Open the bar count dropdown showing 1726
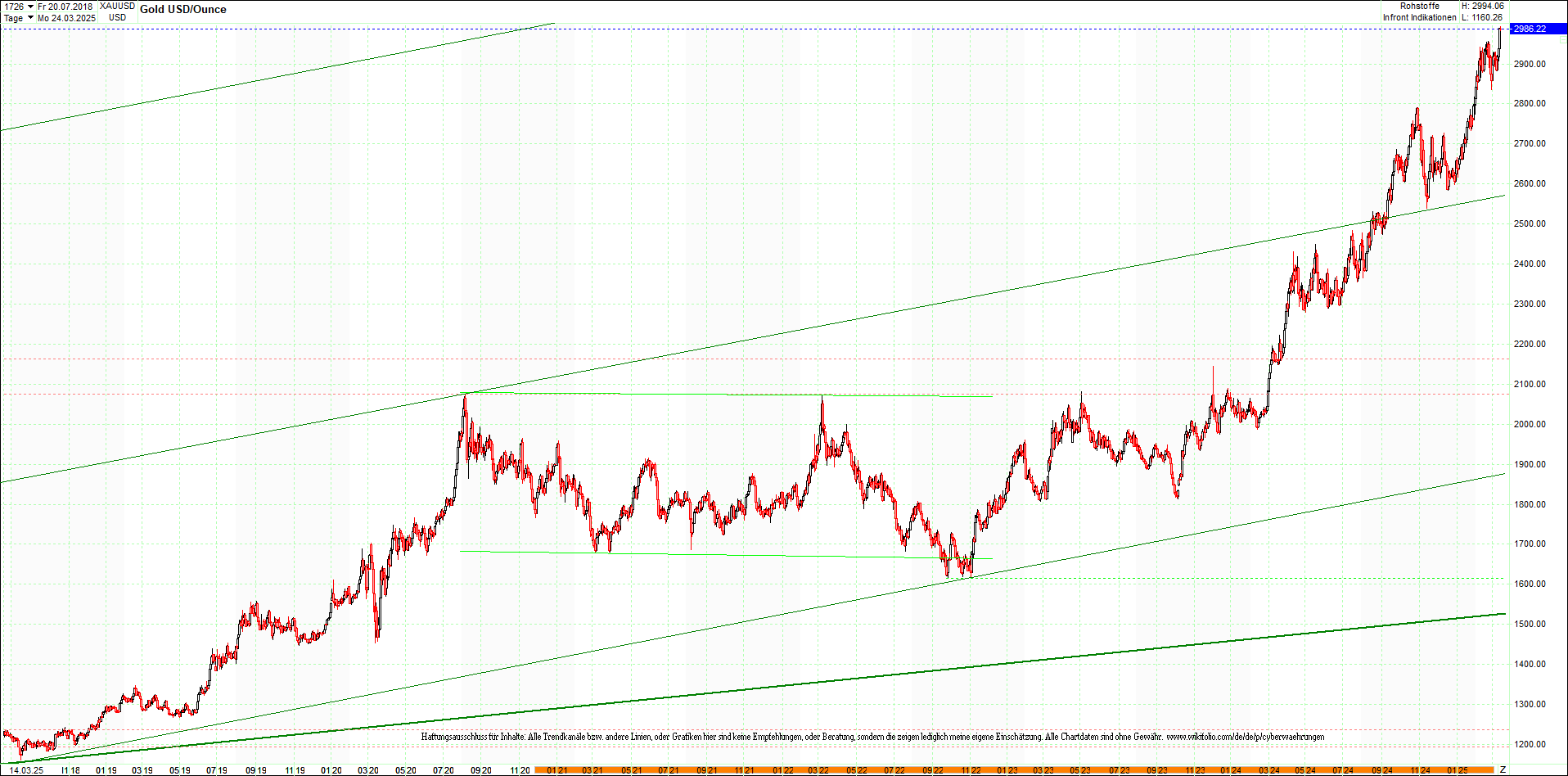 pos(14,6)
